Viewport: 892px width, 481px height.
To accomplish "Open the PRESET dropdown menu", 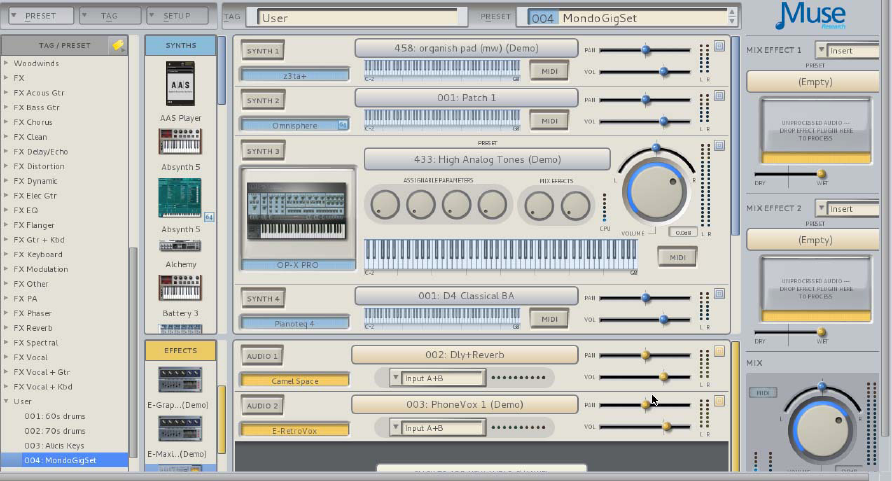I will (41, 16).
